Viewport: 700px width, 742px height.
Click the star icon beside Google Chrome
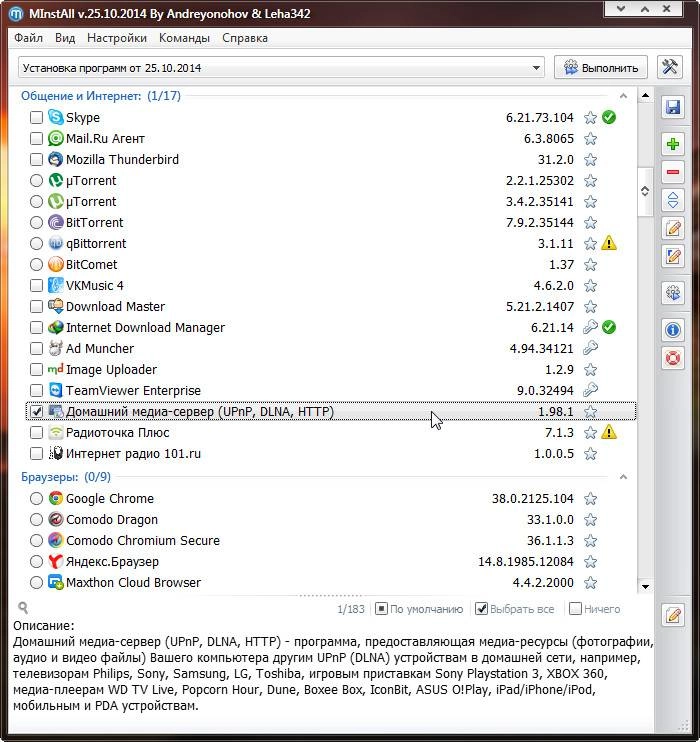[x=590, y=498]
